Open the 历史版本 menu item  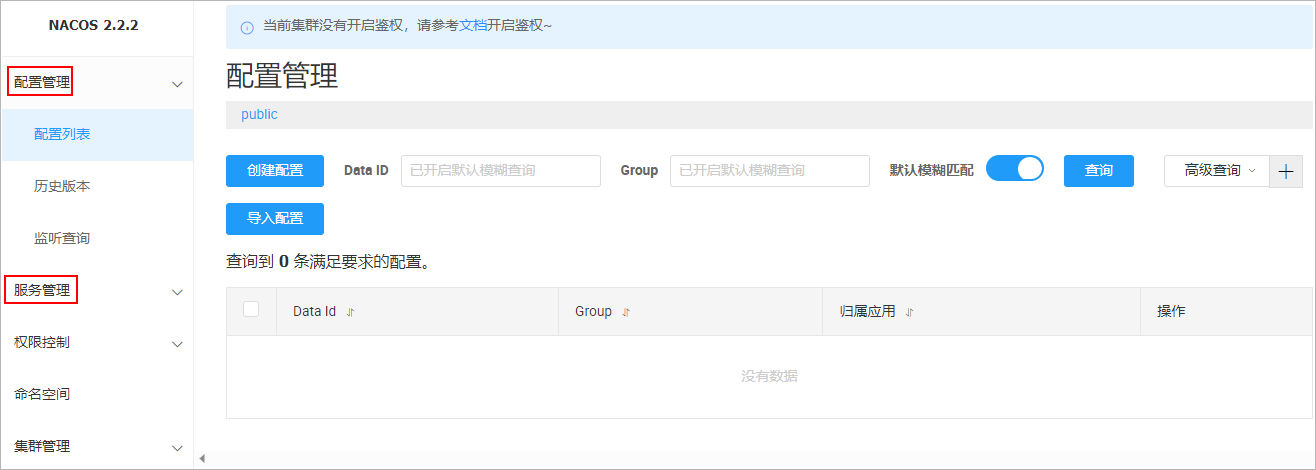[x=62, y=186]
